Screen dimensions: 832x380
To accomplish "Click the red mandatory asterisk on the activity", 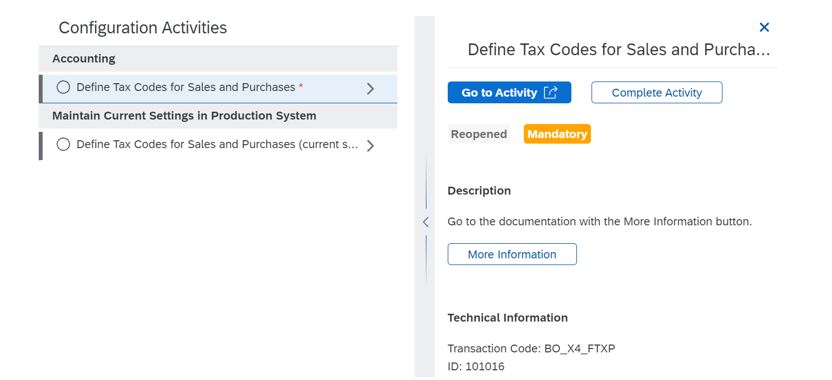I will coord(301,86).
